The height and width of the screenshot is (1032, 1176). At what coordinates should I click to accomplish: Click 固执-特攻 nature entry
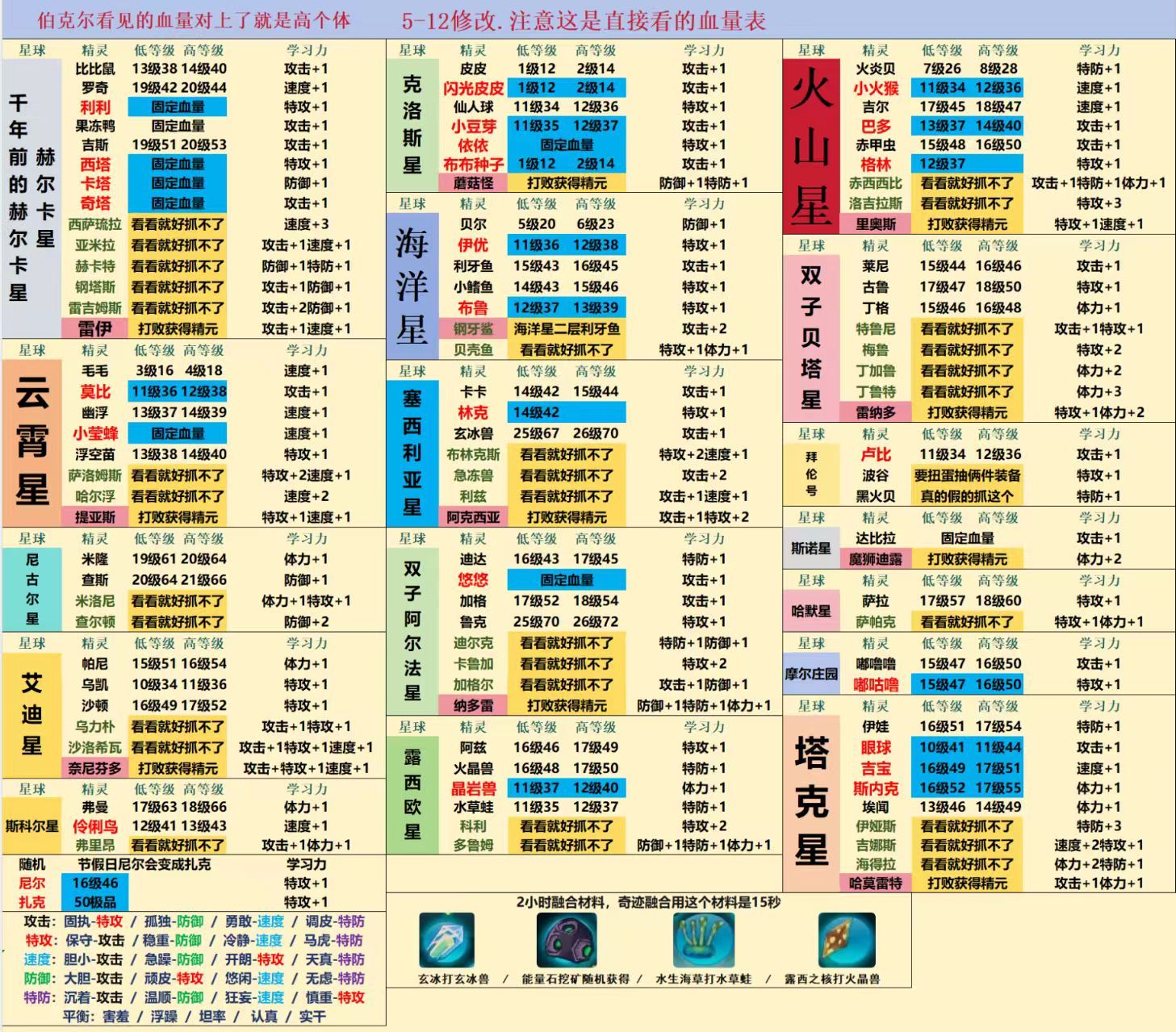(x=94, y=921)
